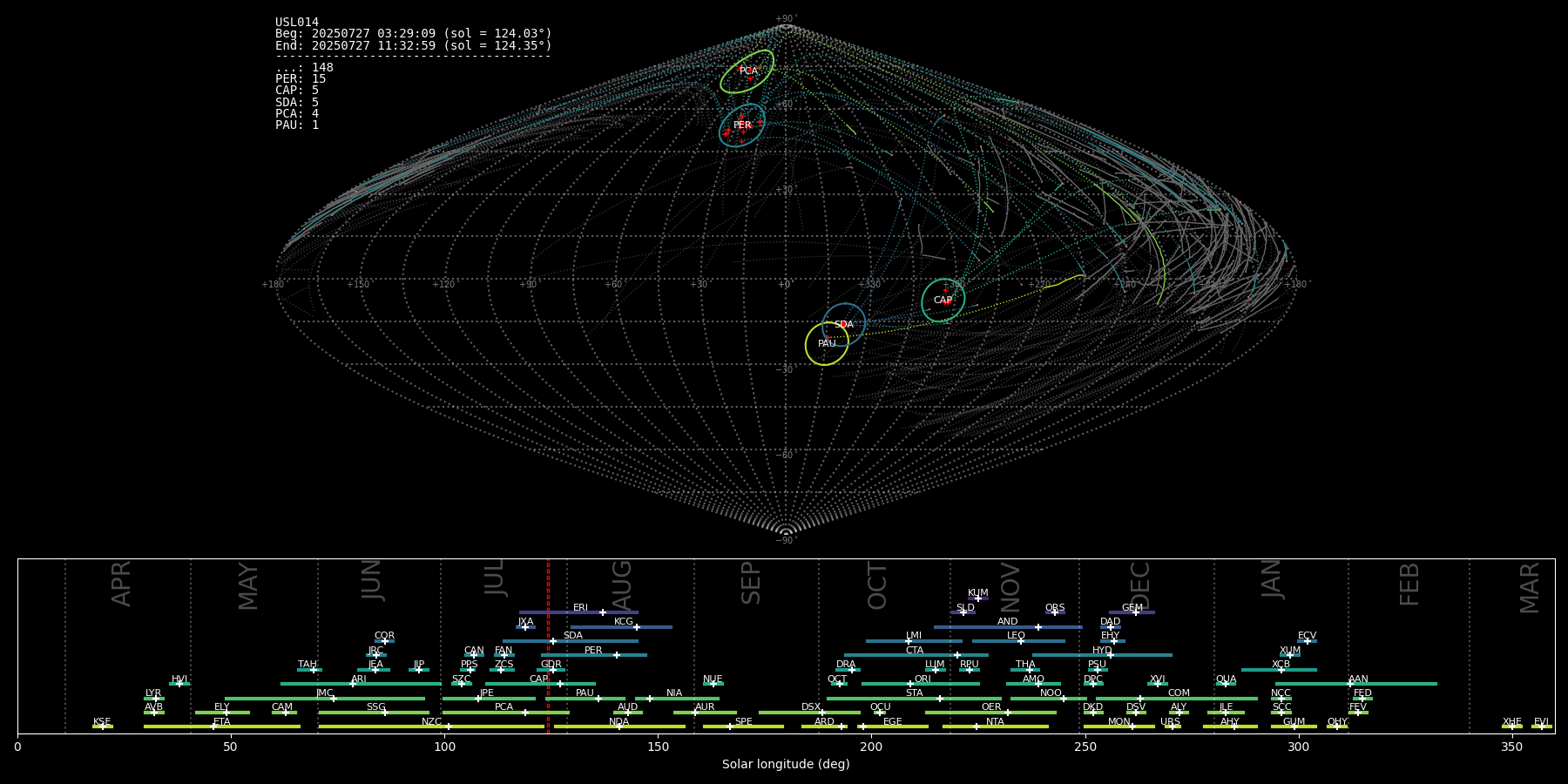Click the XHE shower bar in timeline

pyautogui.click(x=1512, y=727)
